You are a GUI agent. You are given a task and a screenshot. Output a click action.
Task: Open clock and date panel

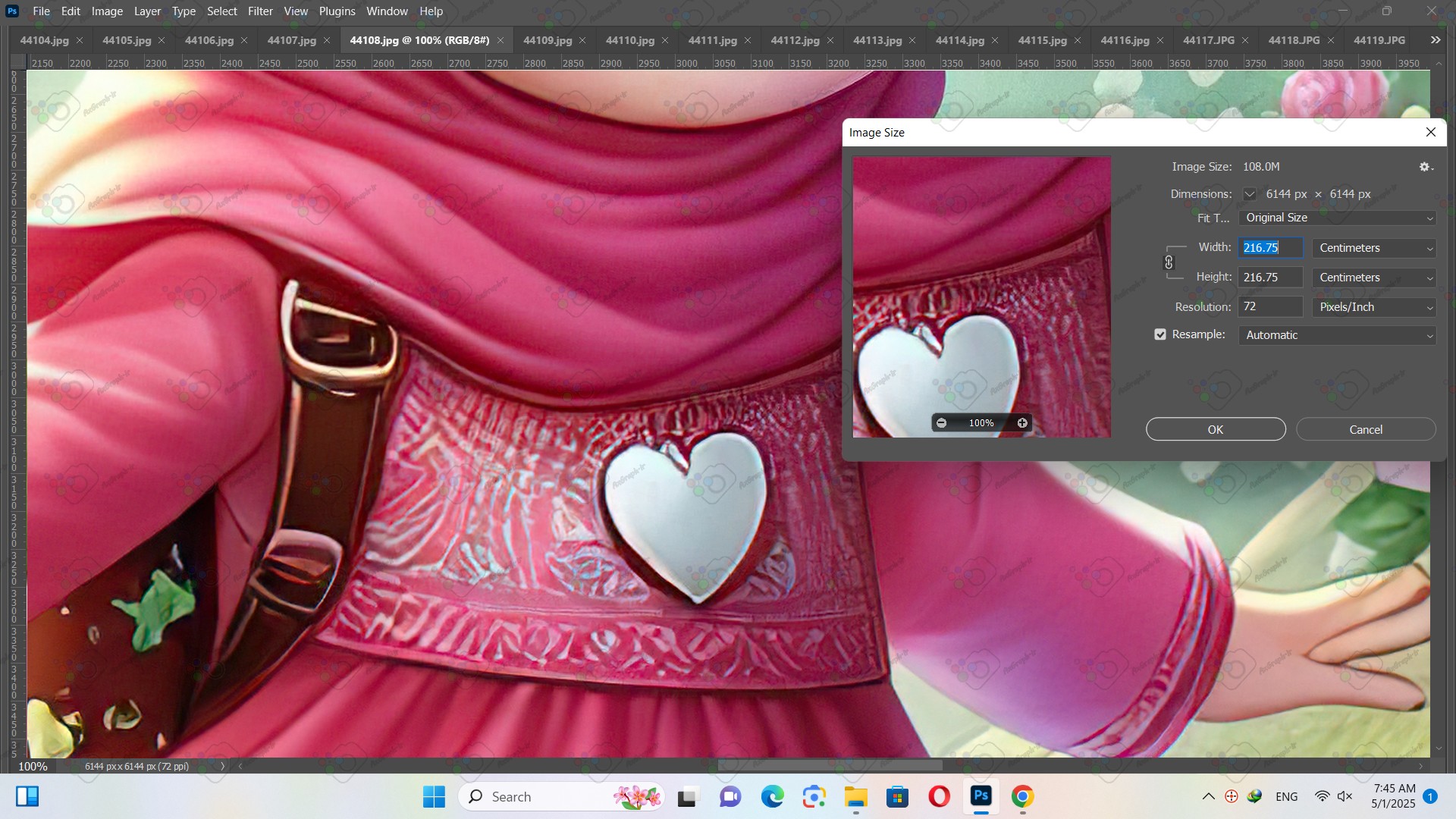[x=1394, y=796]
